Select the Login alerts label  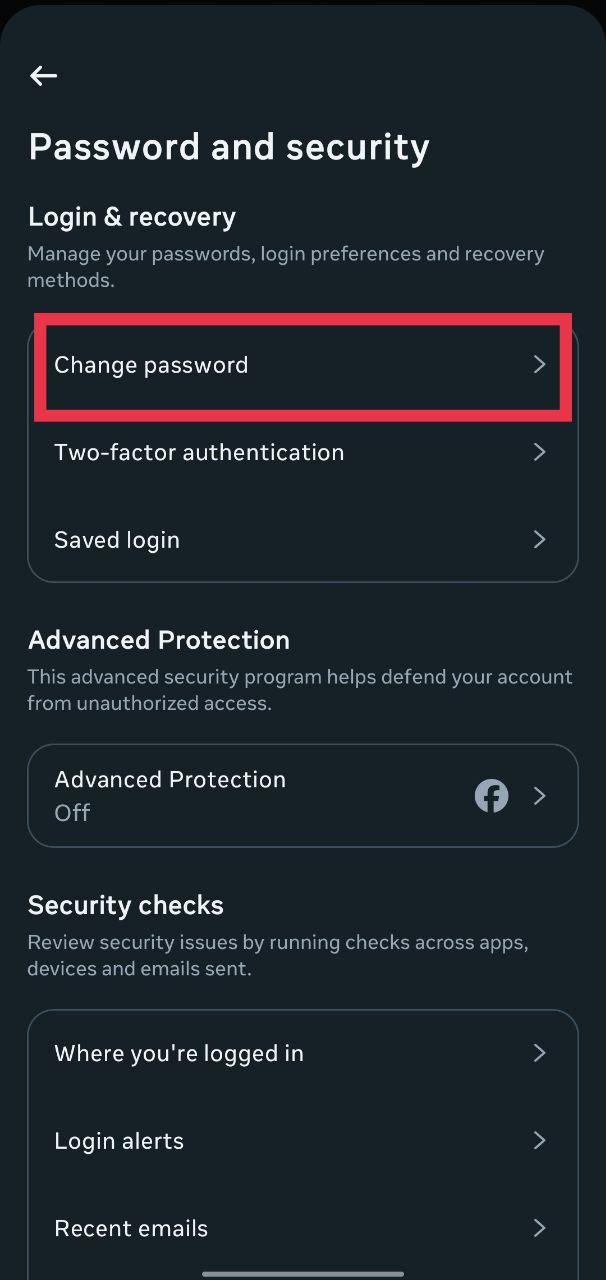coord(119,1141)
